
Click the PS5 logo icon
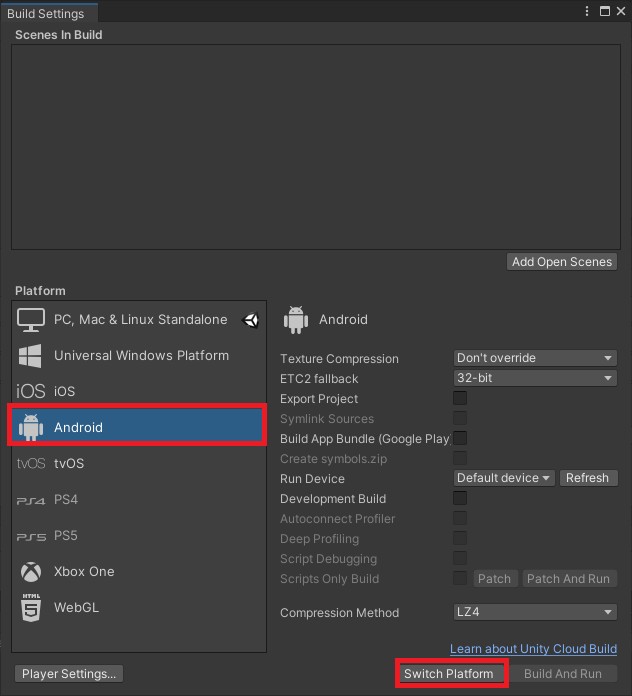coord(31,537)
